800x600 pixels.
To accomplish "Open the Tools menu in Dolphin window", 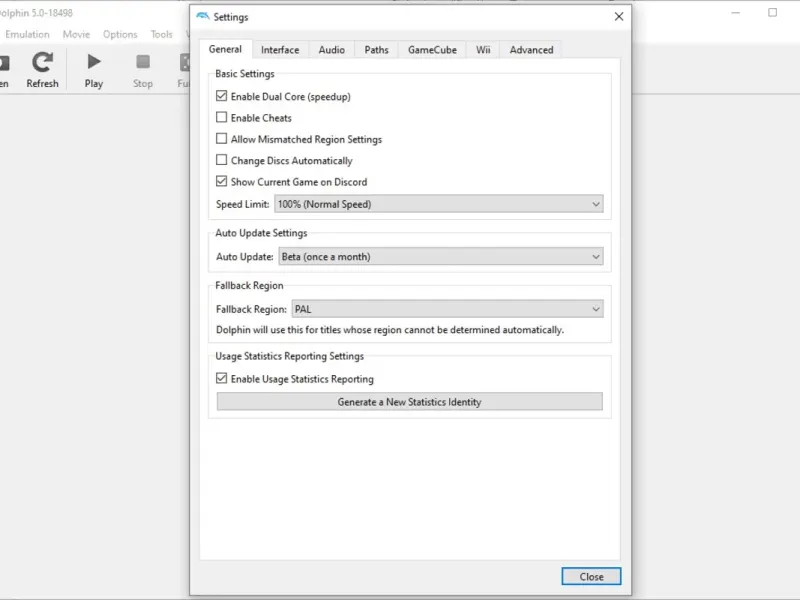I will [162, 34].
